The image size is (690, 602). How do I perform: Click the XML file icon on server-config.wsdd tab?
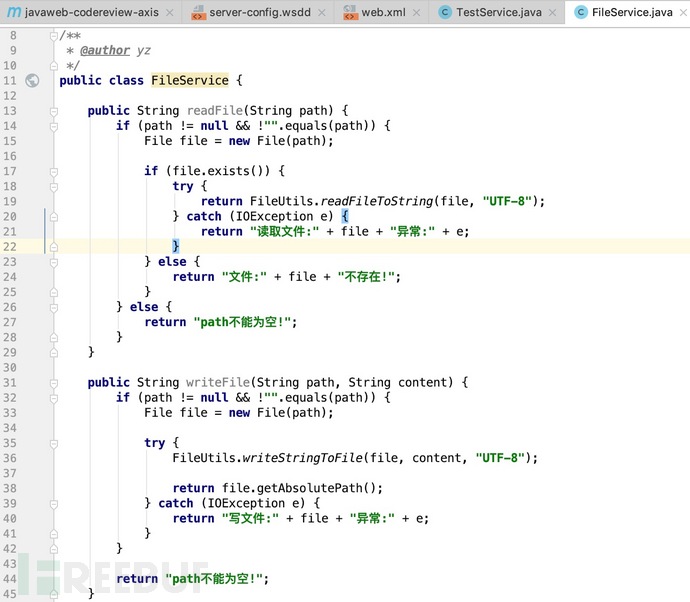click(x=198, y=13)
